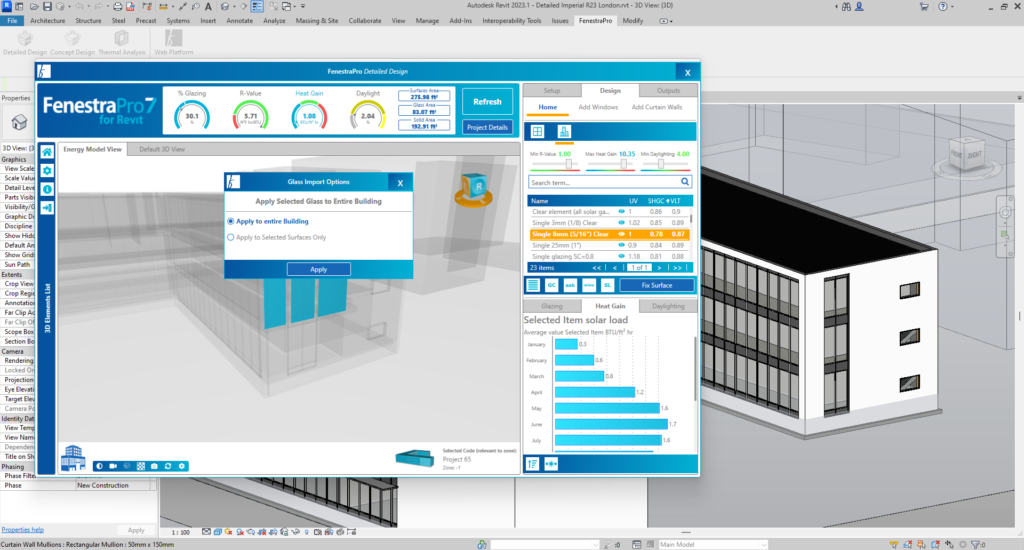Click the video camera icon in view toolbar
Viewport: 1024px width, 550px height.
tap(113, 466)
